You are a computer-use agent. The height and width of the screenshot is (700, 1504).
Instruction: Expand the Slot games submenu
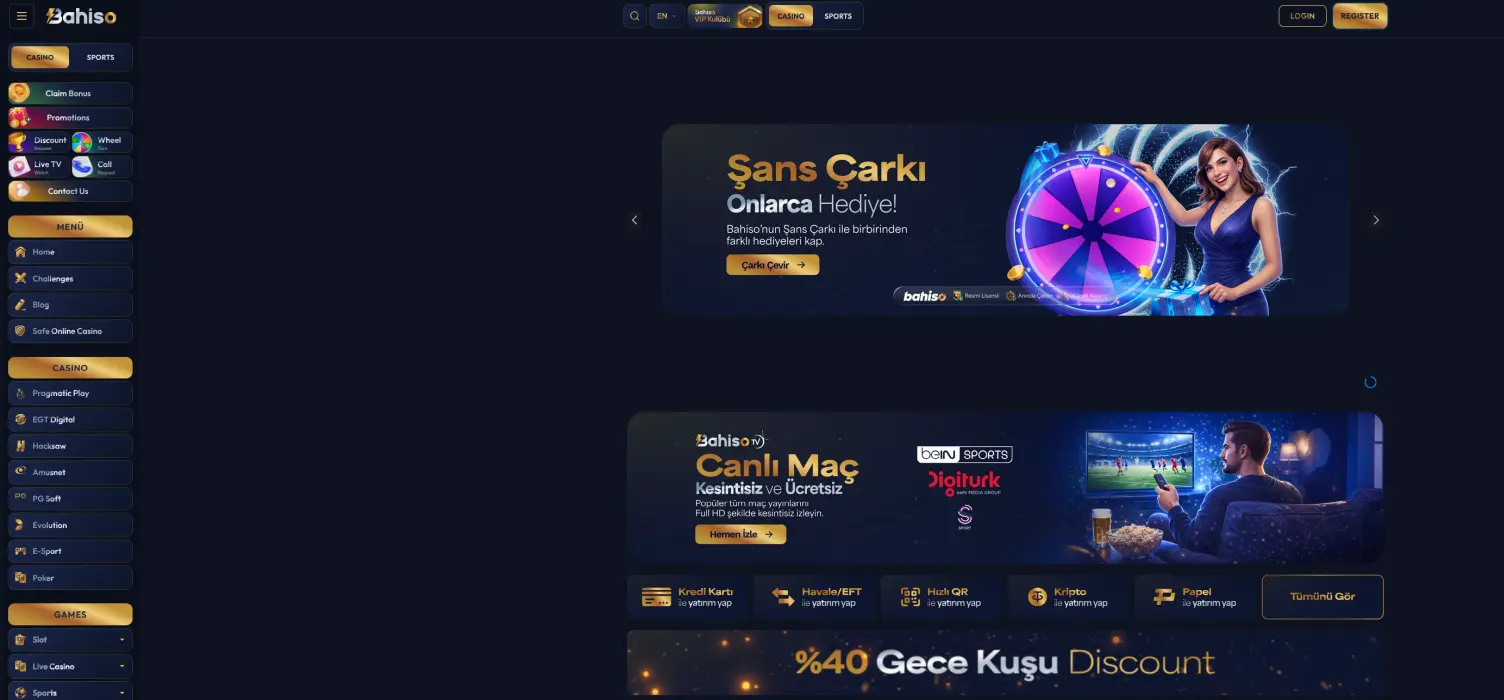(70, 640)
